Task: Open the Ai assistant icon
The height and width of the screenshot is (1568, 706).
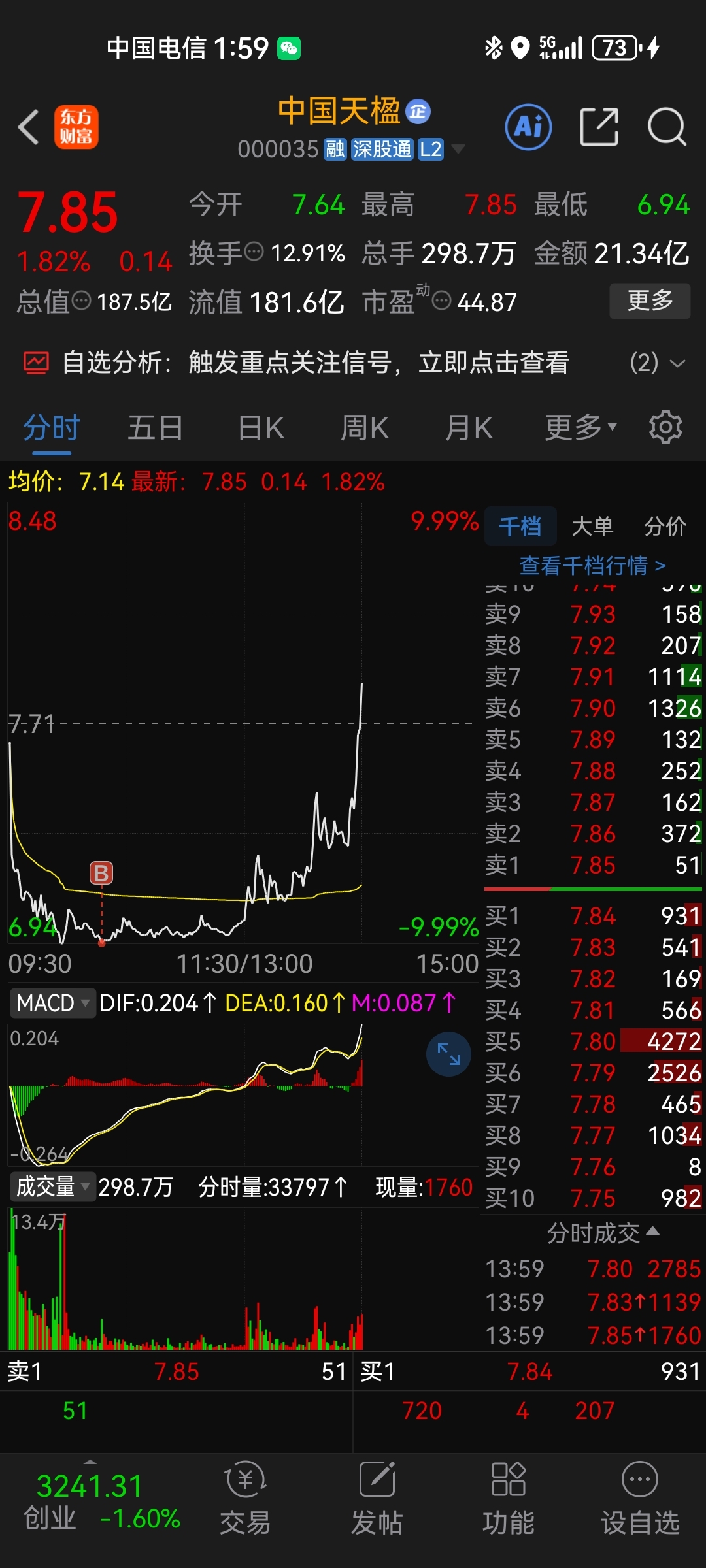Action: [x=528, y=127]
